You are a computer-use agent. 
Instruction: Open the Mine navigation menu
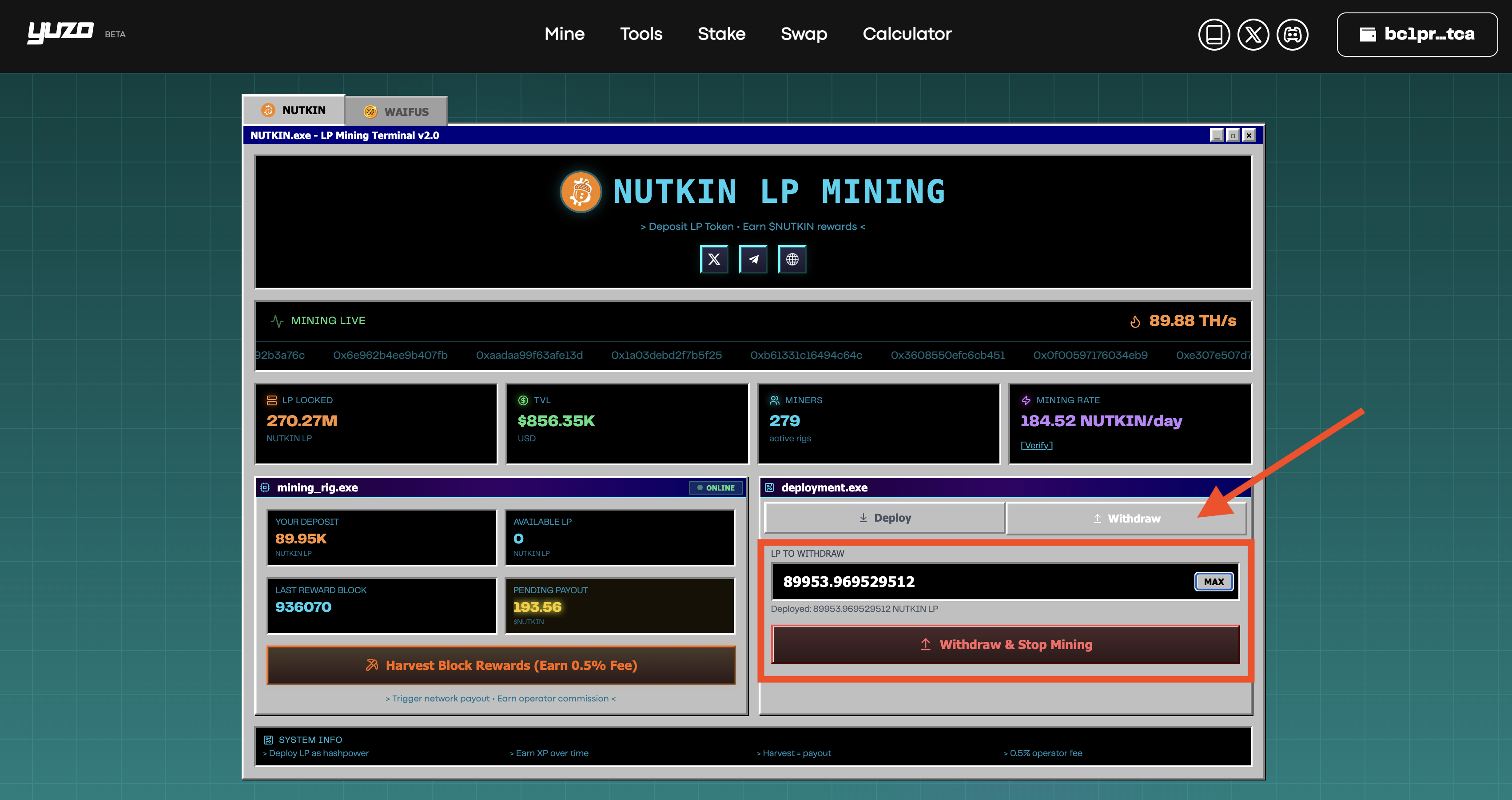pyautogui.click(x=564, y=34)
